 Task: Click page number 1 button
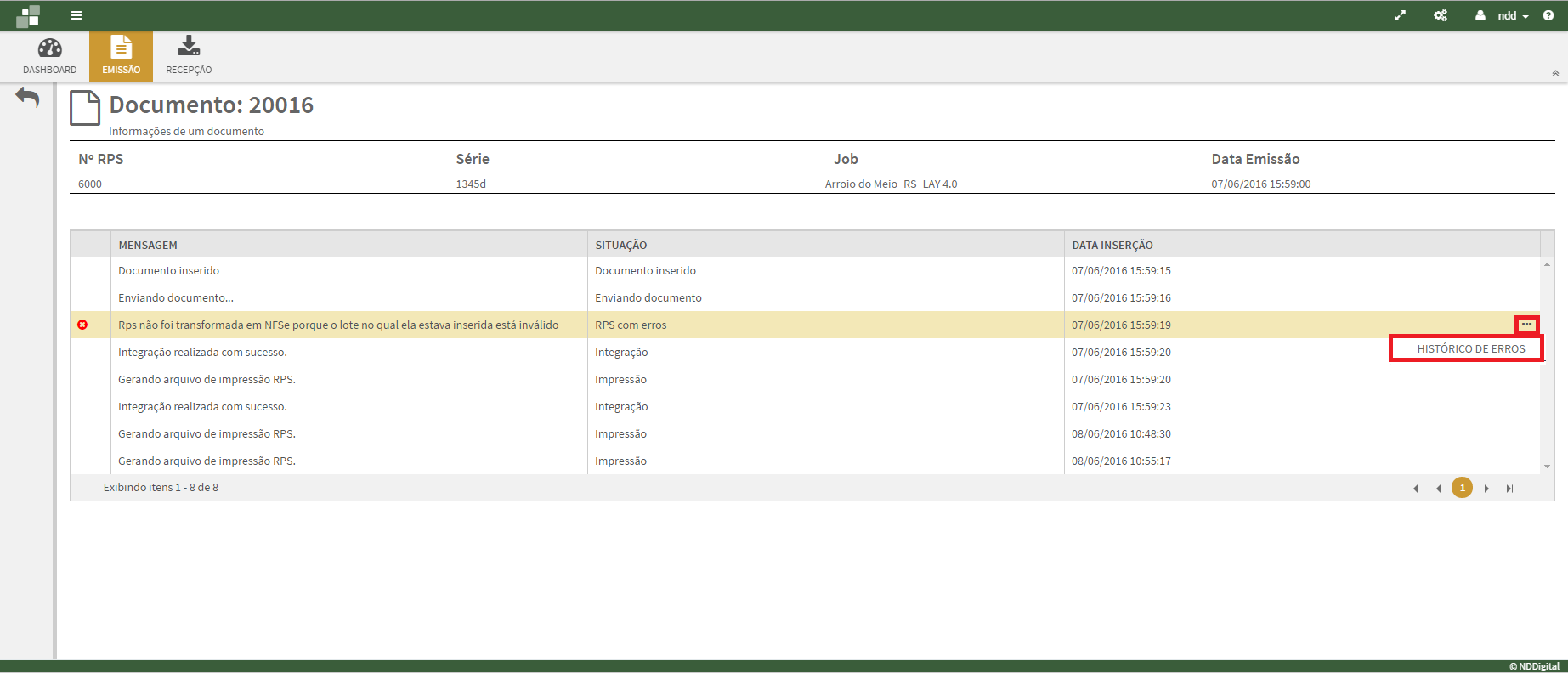[1462, 488]
